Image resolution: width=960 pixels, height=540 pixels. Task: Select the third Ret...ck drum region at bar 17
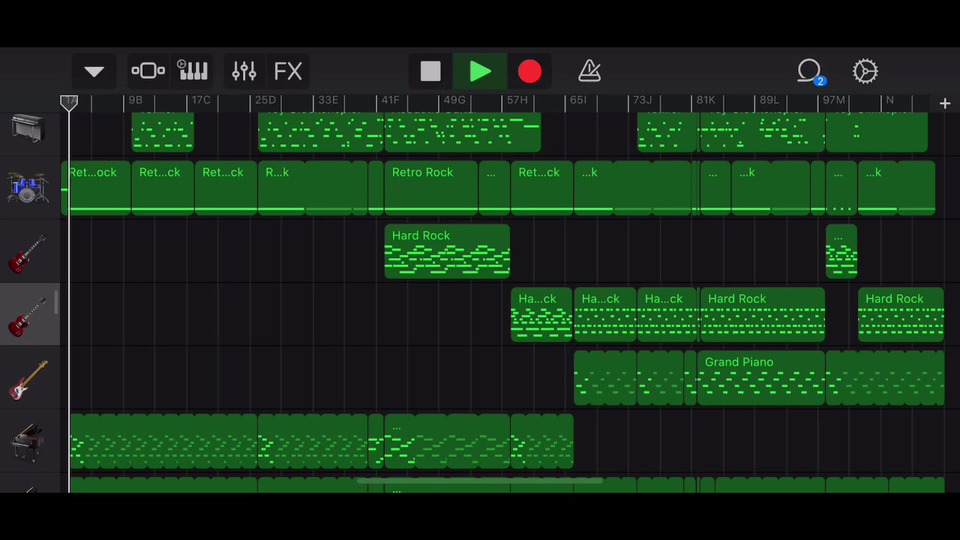pos(225,188)
